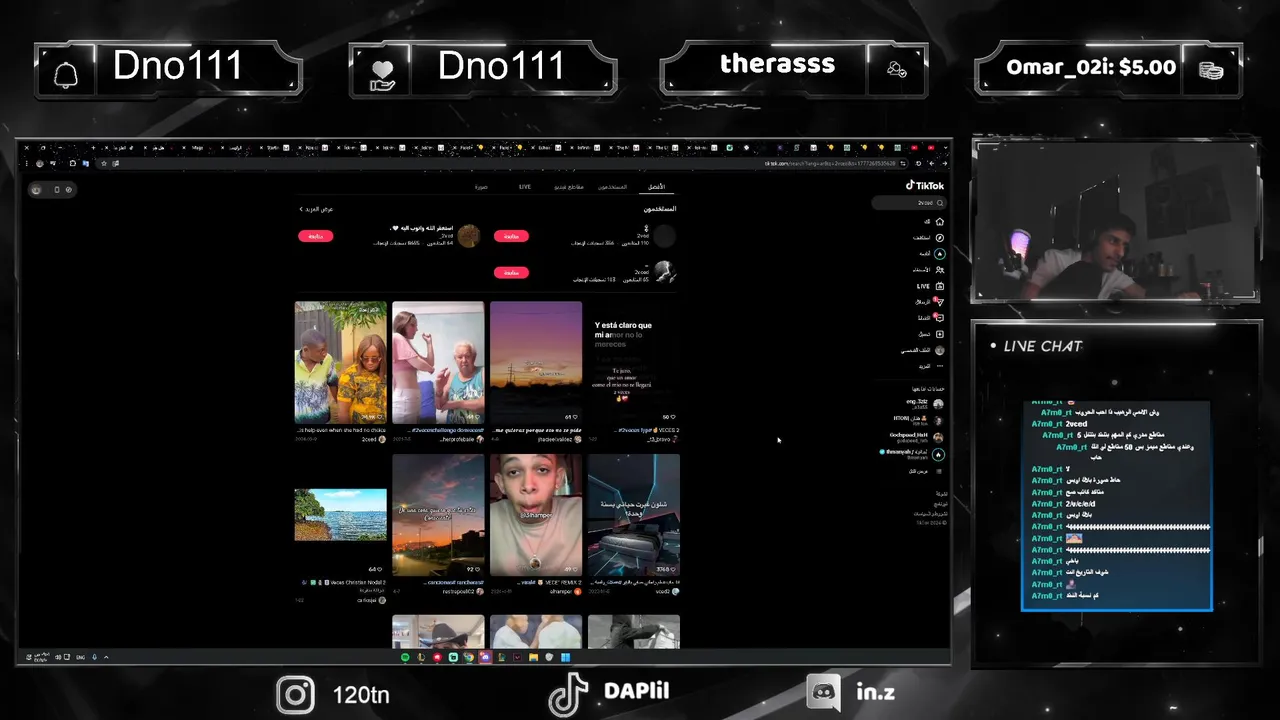Click the Discord icon next to in.z
The width and height of the screenshot is (1280, 720).
click(x=824, y=693)
